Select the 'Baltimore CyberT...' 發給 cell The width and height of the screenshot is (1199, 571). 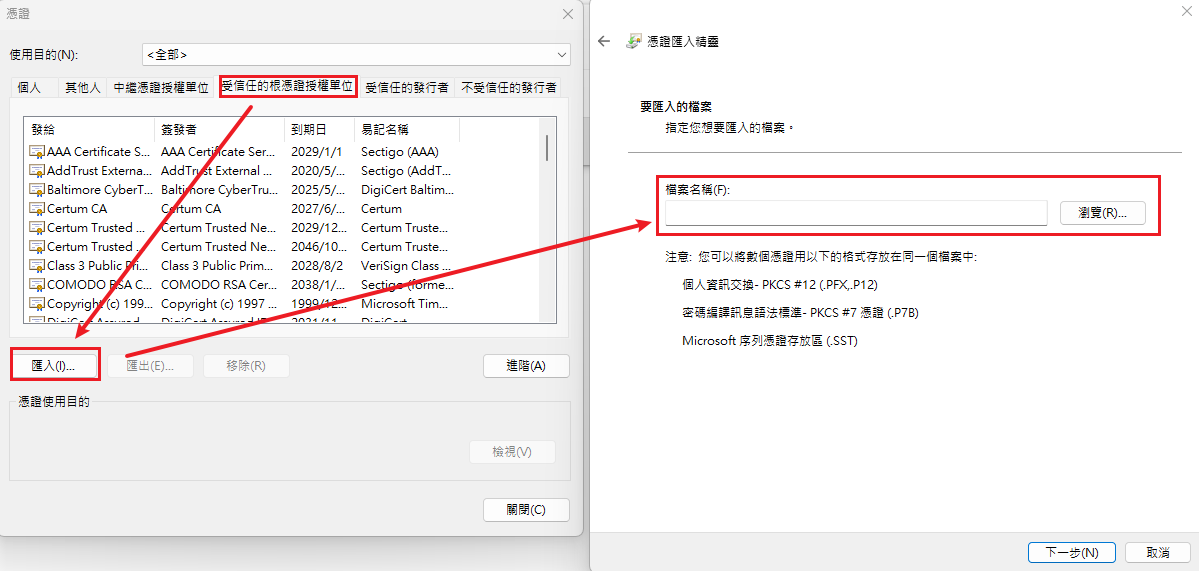tap(99, 190)
